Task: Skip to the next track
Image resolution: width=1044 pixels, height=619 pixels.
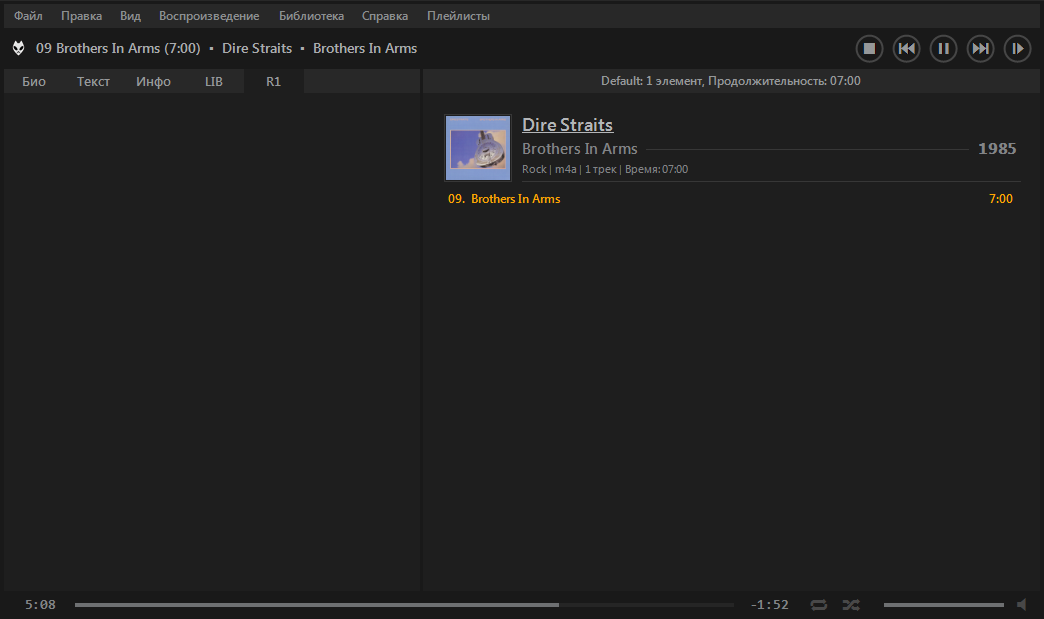Action: (x=980, y=48)
